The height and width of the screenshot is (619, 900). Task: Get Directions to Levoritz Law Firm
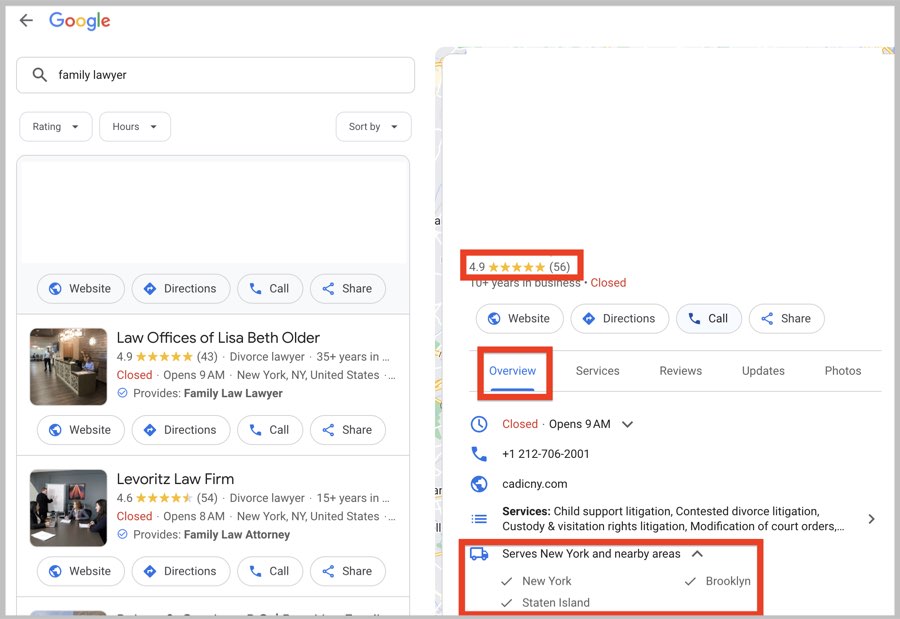coord(181,571)
